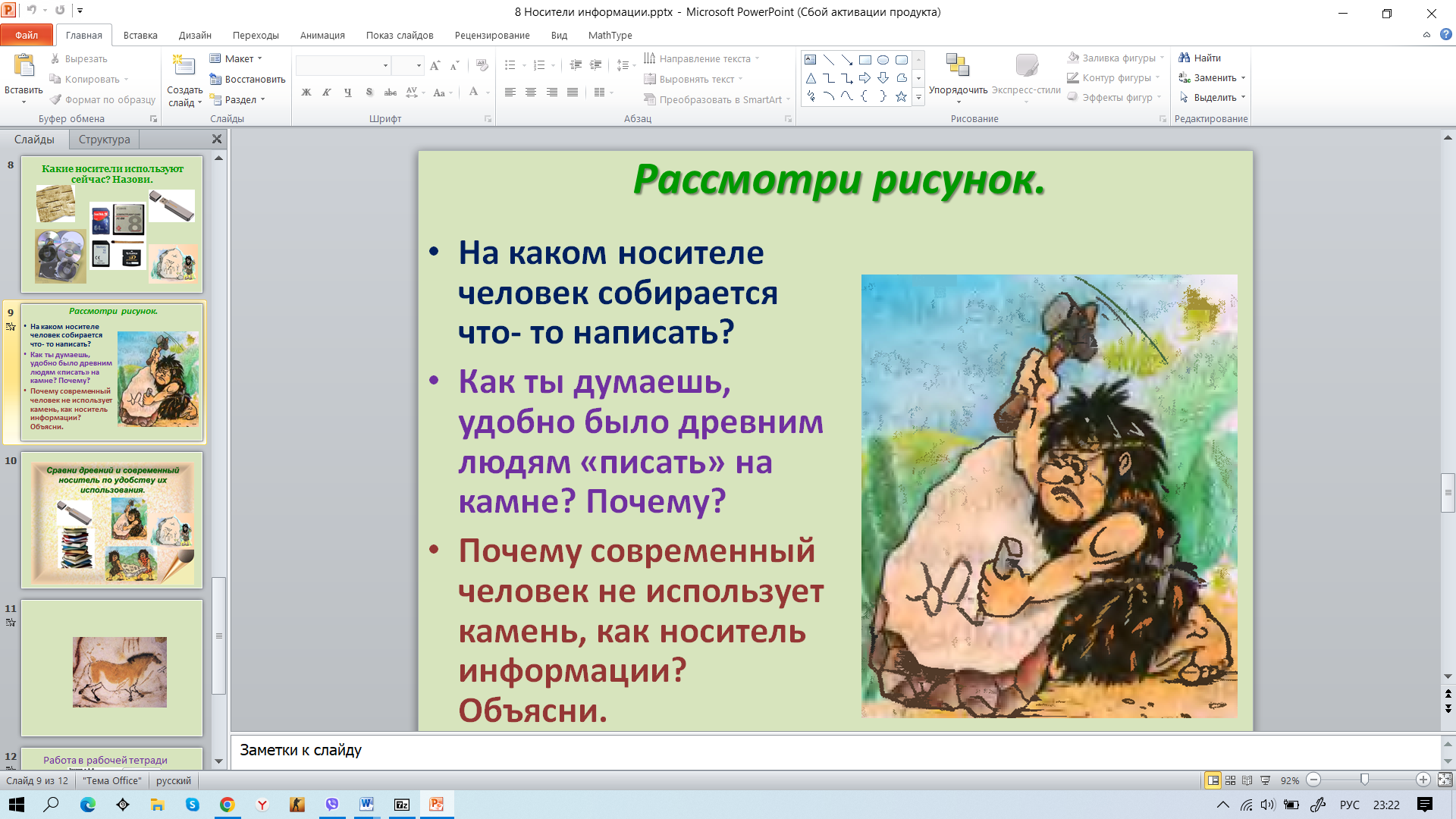The height and width of the screenshot is (819, 1456).
Task: Toggle align text left
Action: (x=510, y=93)
